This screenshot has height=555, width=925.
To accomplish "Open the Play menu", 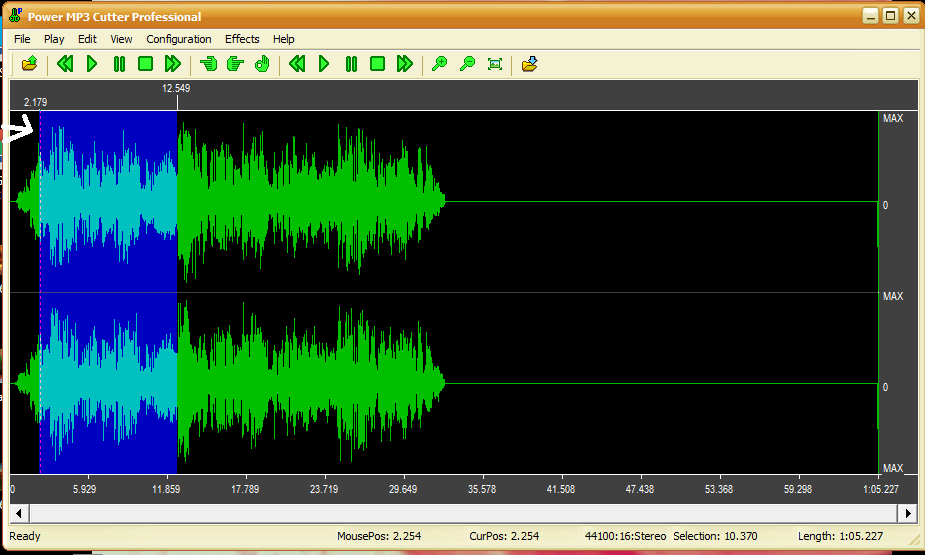I will tap(54, 39).
